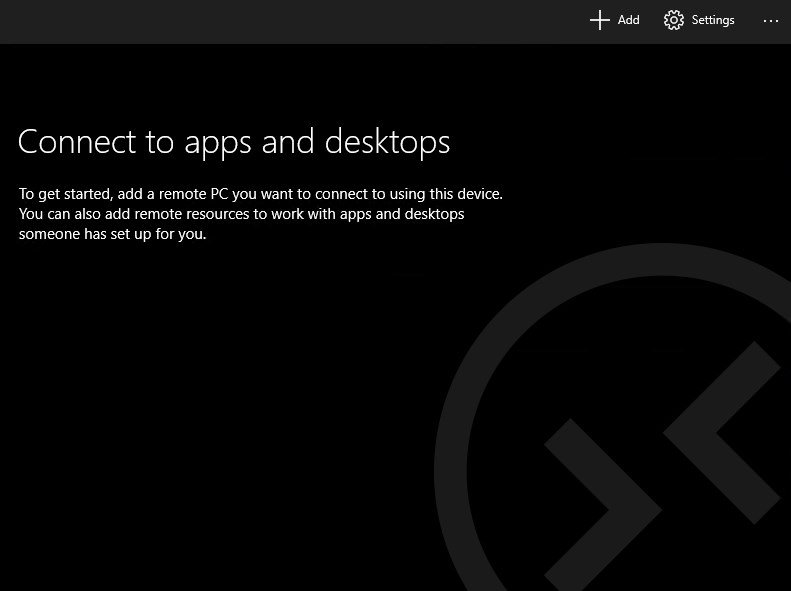Click the 'Connect to apps and desktops' heading

pyautogui.click(x=234, y=142)
